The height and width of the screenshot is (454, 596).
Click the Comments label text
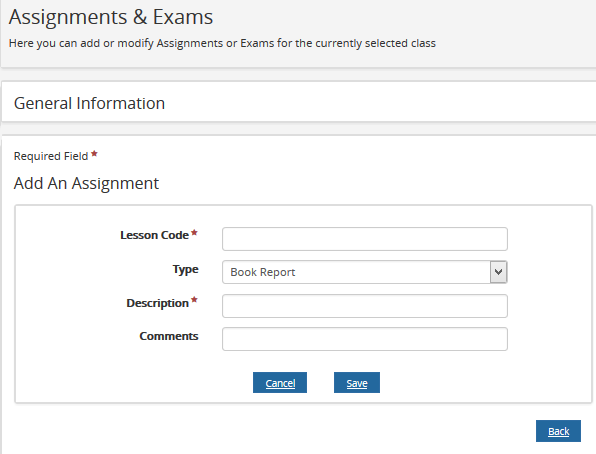click(169, 336)
